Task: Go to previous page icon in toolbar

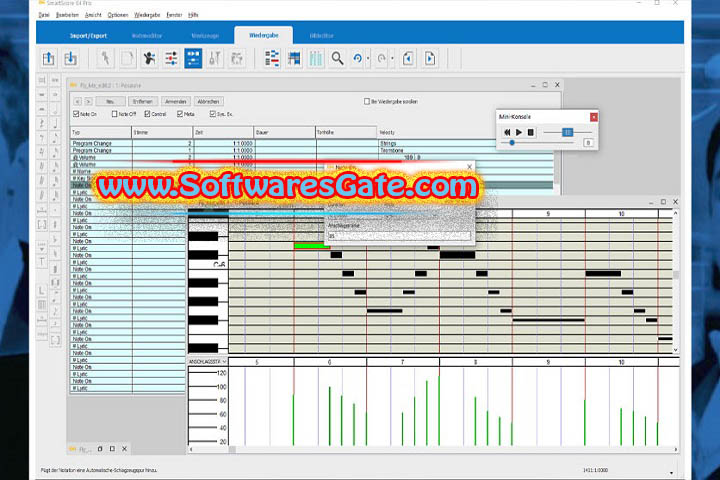Action: 408,58
